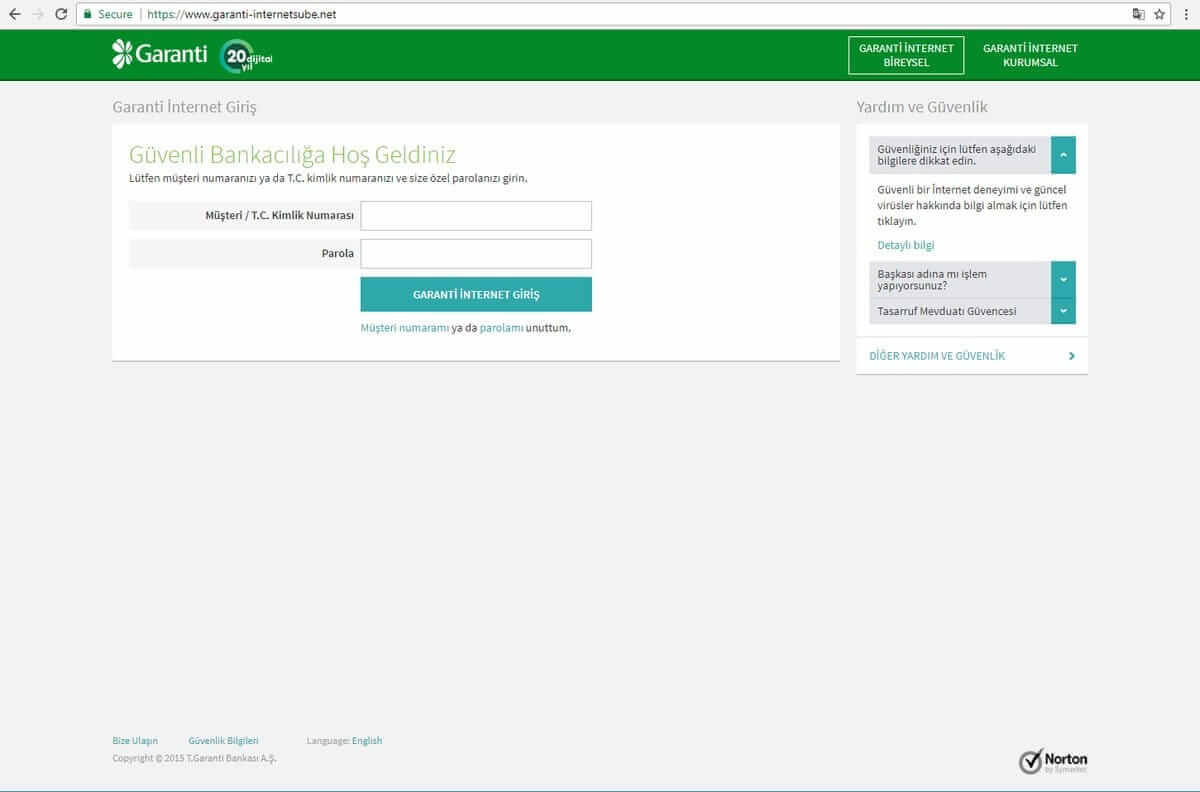Click the Güvenli Bankacılığa Hoş Geldiniz heading
Viewport: 1200px width, 792px height.
pos(292,155)
